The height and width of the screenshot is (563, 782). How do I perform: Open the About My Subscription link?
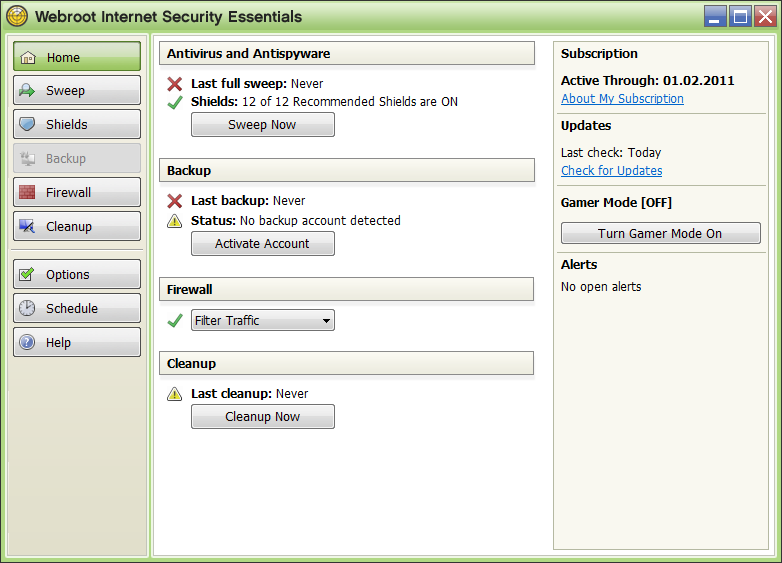click(622, 99)
